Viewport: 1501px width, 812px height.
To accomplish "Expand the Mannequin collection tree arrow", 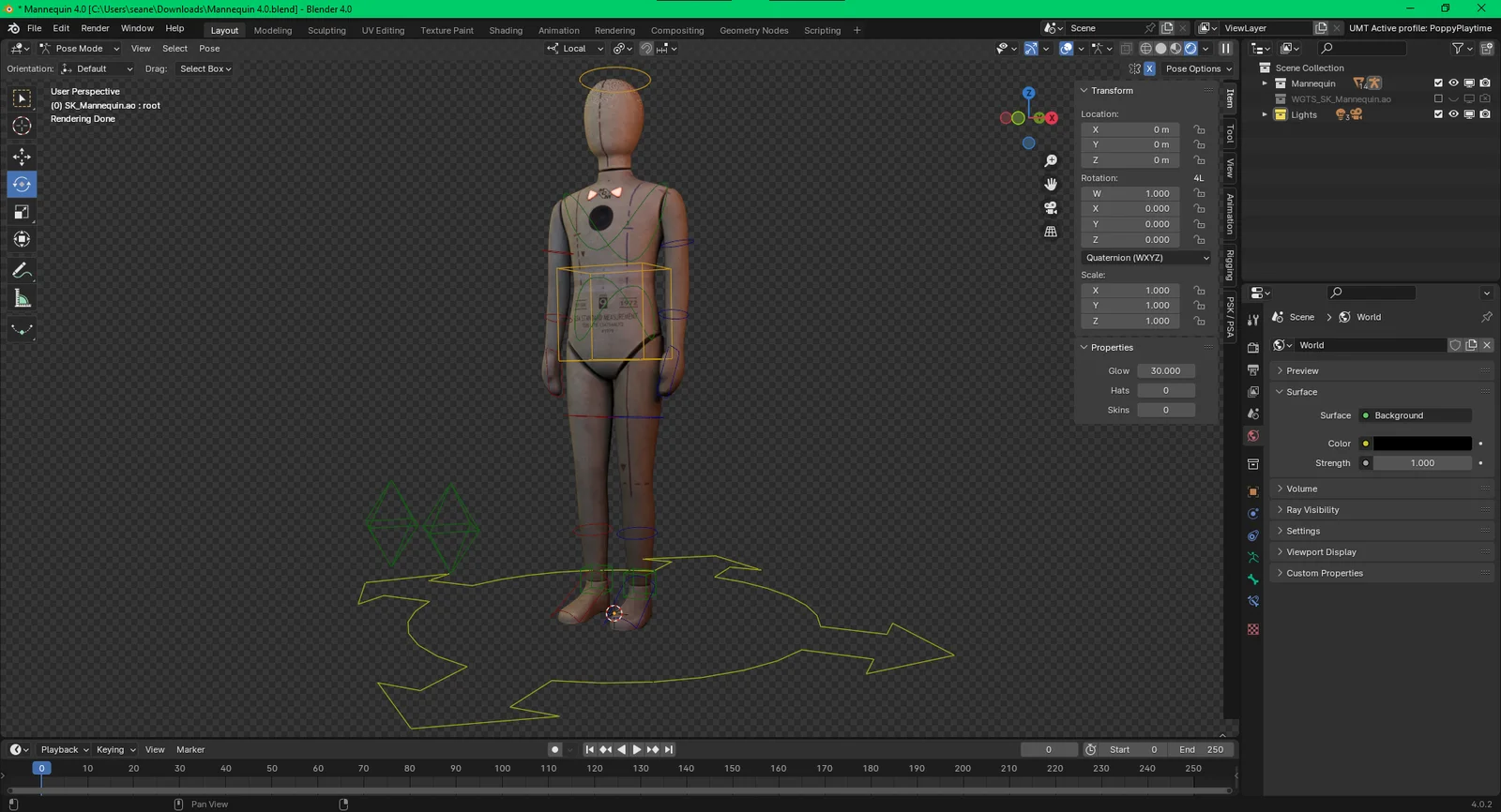I will tap(1265, 83).
